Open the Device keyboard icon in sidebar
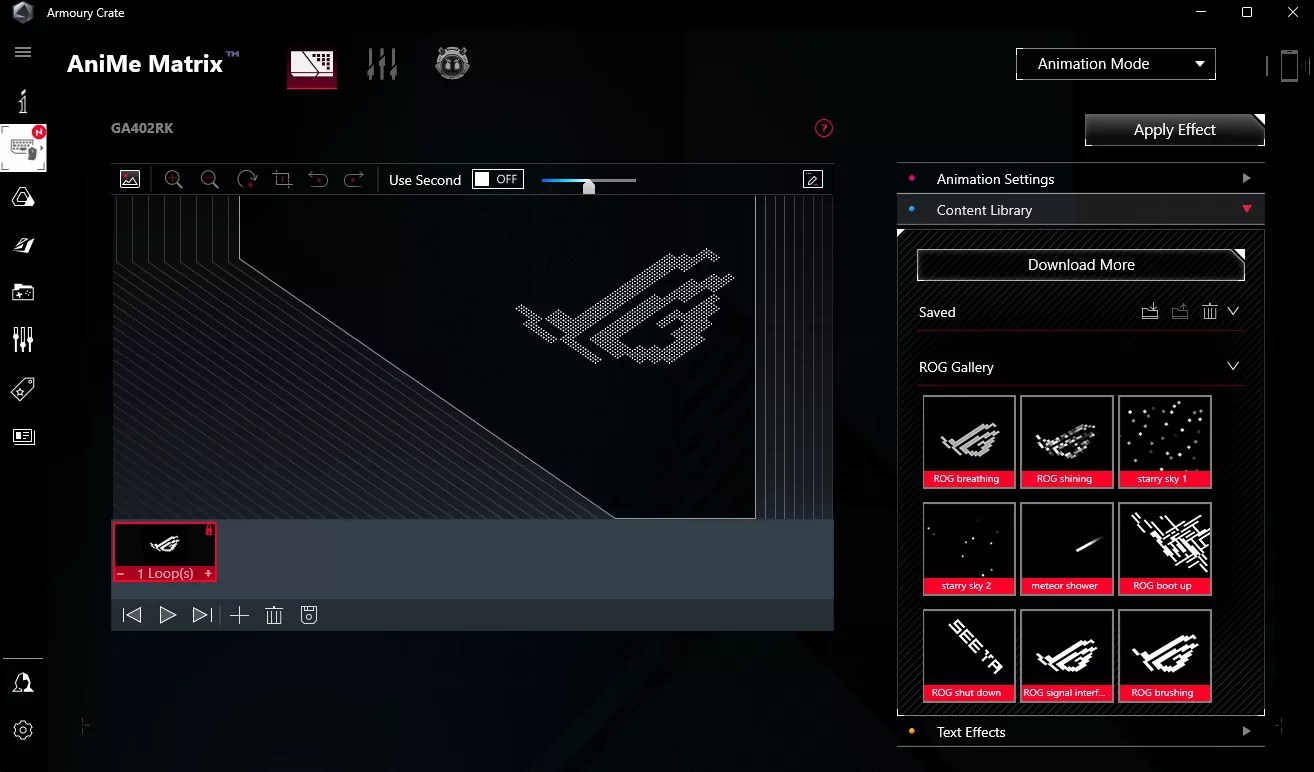The height and width of the screenshot is (772, 1314). pyautogui.click(x=23, y=148)
